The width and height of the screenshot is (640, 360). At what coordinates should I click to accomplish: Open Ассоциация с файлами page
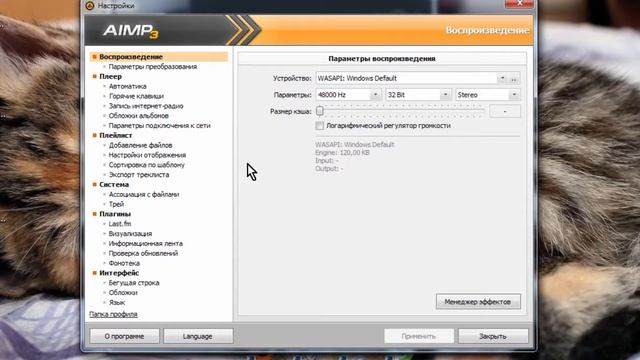coord(144,194)
